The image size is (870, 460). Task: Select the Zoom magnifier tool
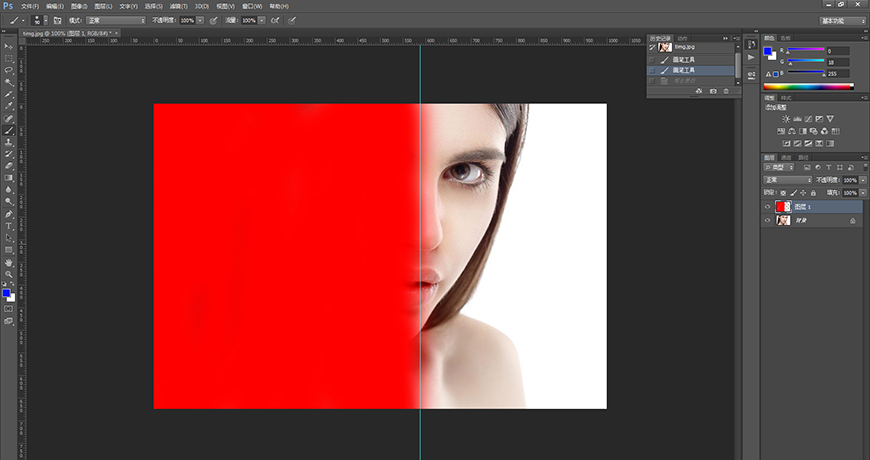[x=9, y=274]
